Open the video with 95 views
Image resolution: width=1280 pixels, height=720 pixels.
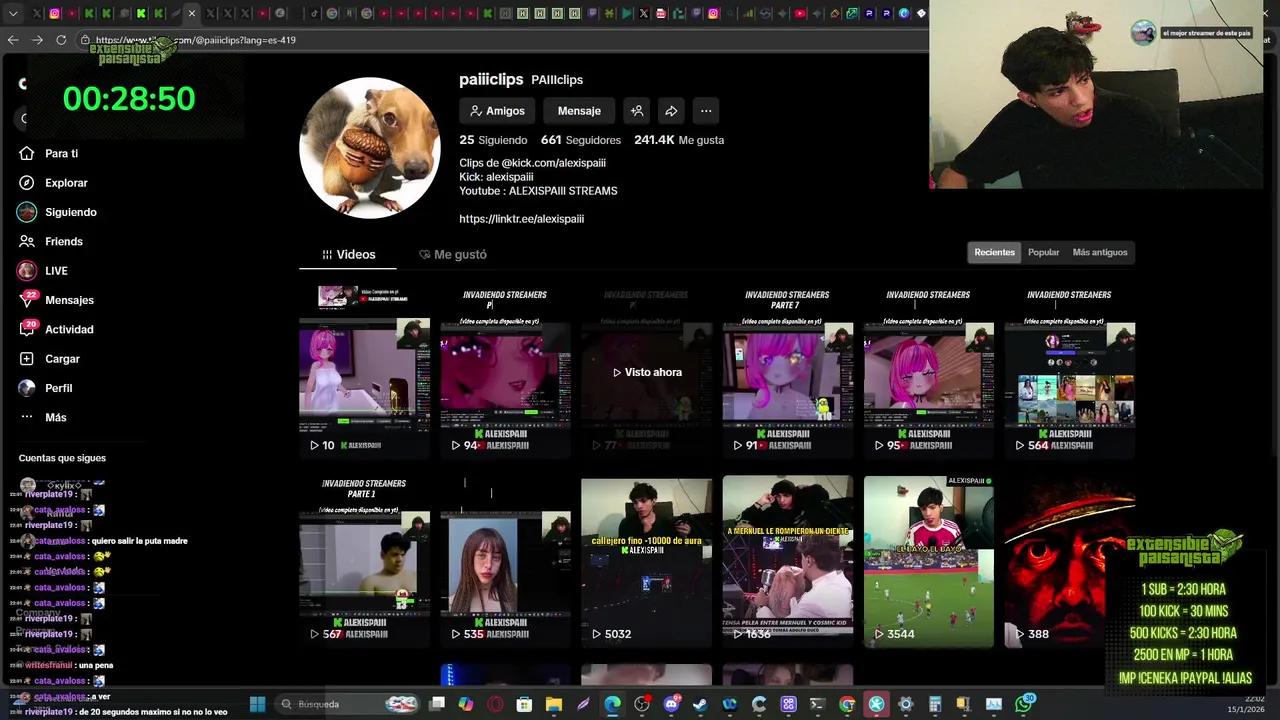click(929, 372)
